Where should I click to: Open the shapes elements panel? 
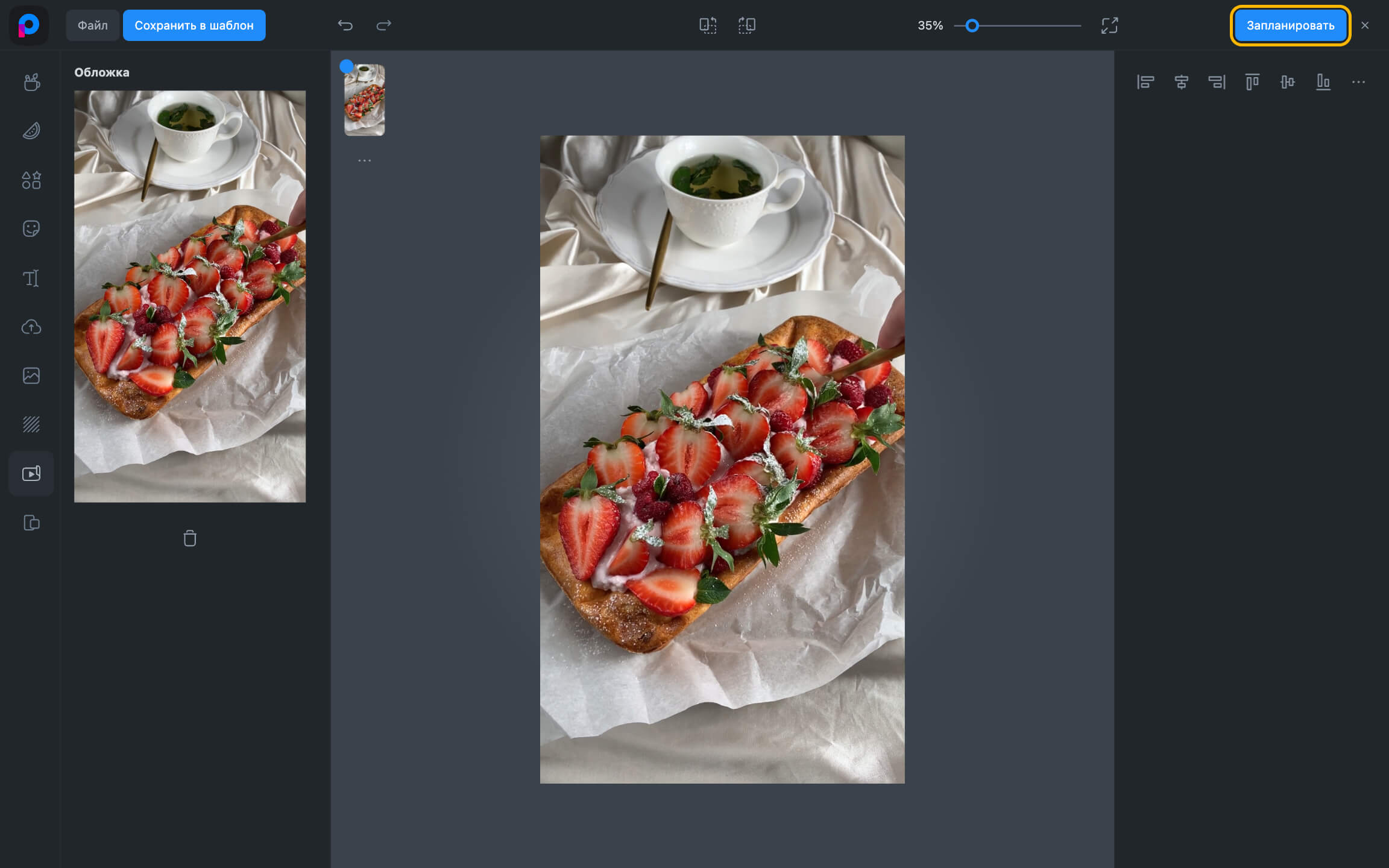[x=31, y=180]
